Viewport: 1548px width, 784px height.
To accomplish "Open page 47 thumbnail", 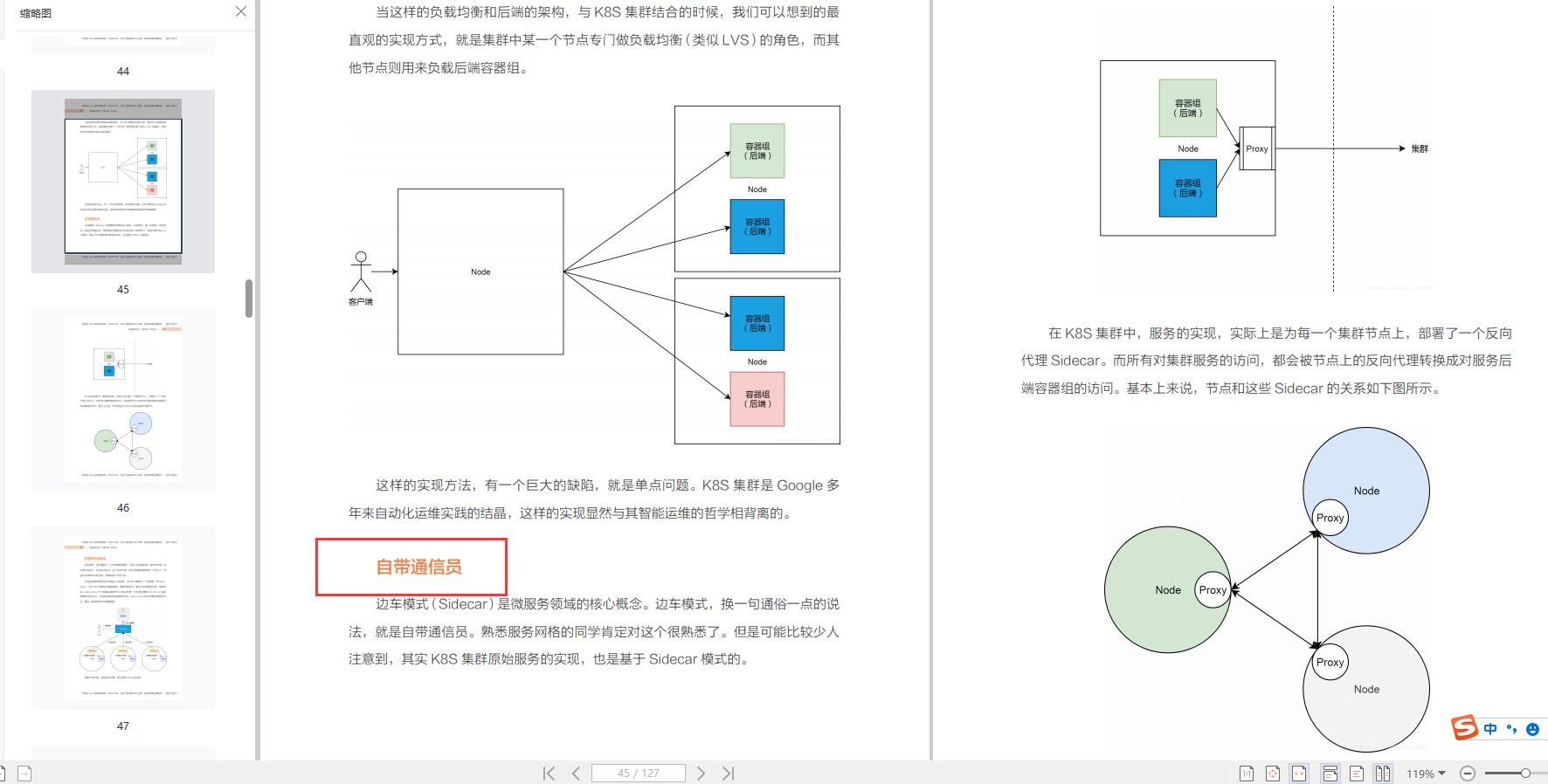I will [x=123, y=618].
